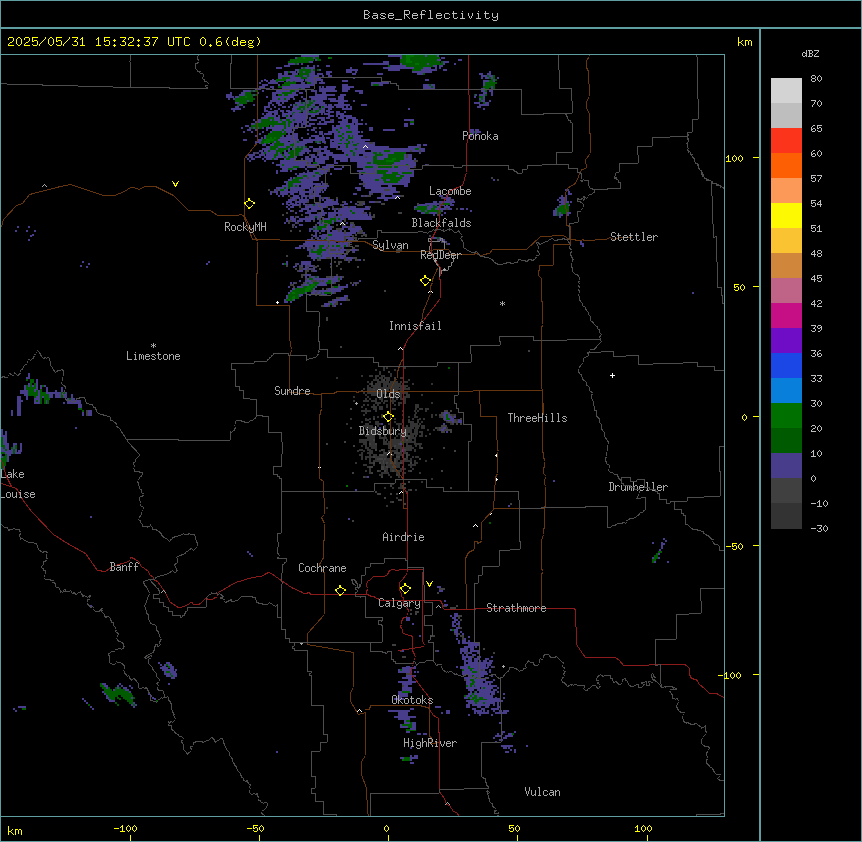Click the Didsbury city label
Screen dimensions: 862x842
tap(383, 431)
